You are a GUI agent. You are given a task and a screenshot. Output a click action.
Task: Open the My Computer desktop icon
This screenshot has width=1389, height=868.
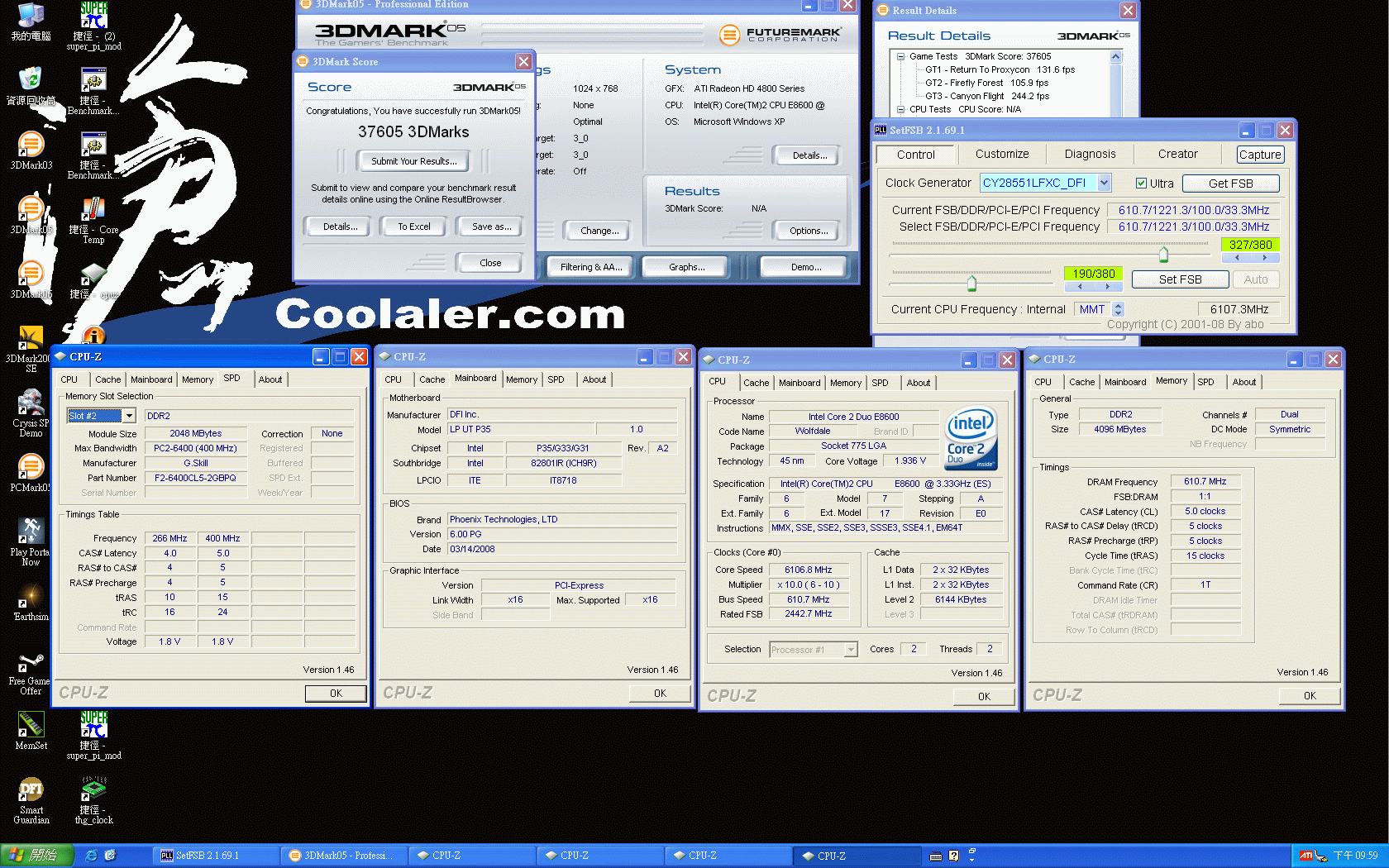tap(31, 21)
